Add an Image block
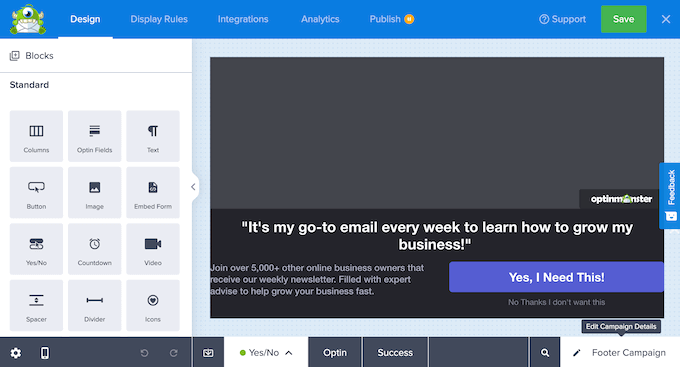This screenshot has width=680, height=367. [x=95, y=193]
